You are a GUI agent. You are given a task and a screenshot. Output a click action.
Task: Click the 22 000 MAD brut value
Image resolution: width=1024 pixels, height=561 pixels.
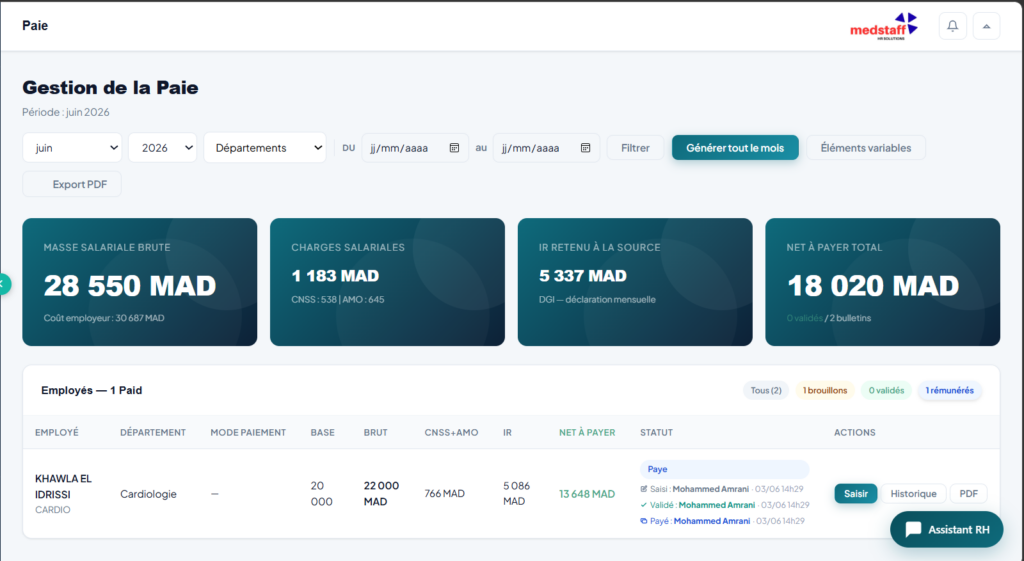click(381, 494)
